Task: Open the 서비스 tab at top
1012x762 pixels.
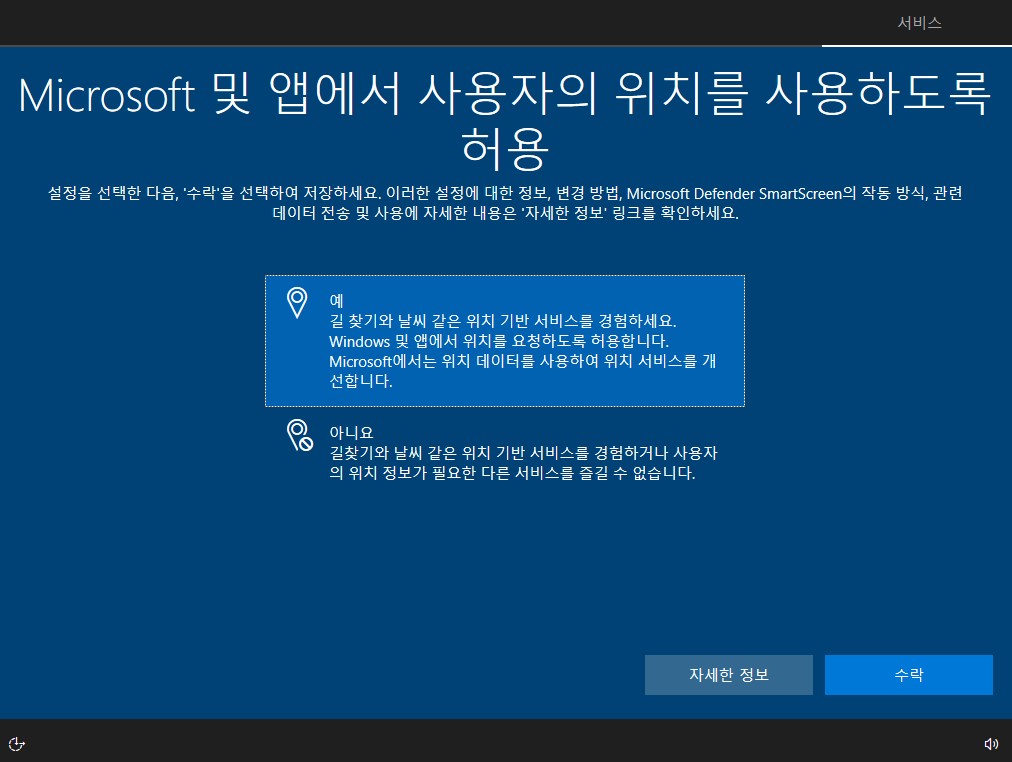Action: click(919, 23)
